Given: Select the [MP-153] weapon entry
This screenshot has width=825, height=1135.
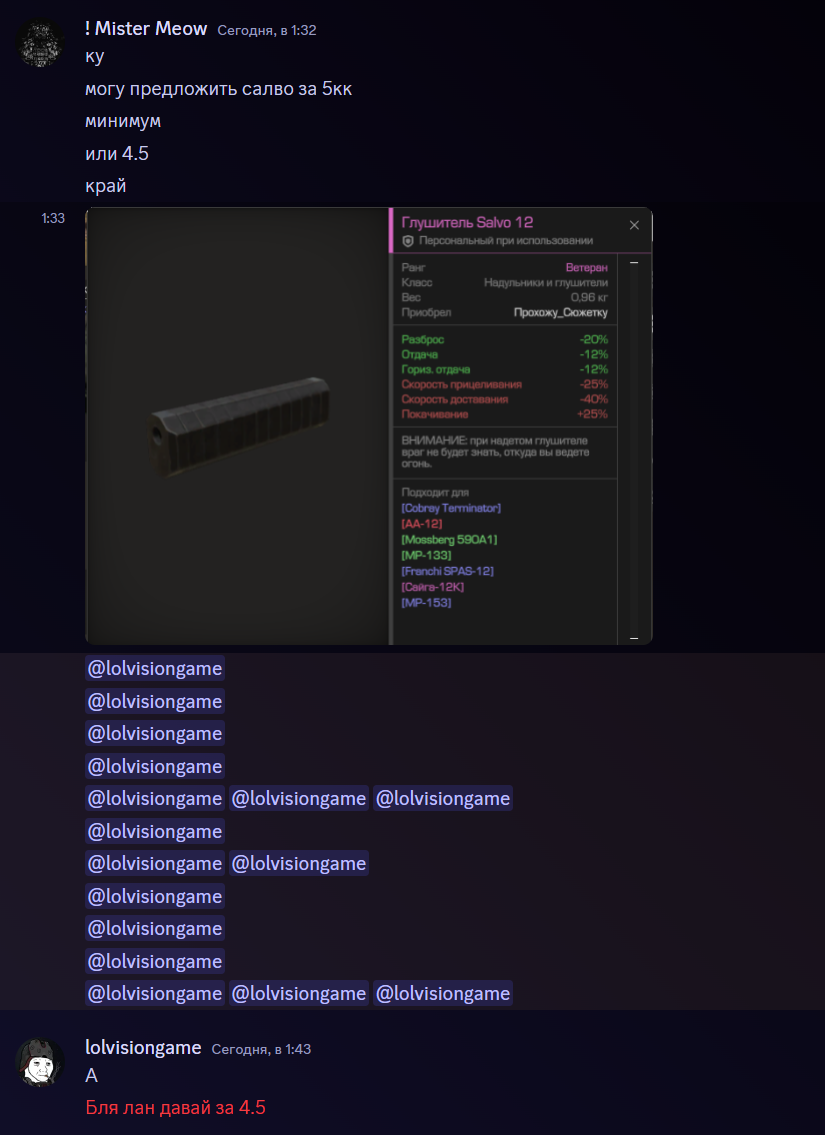Looking at the screenshot, I should 426,602.
